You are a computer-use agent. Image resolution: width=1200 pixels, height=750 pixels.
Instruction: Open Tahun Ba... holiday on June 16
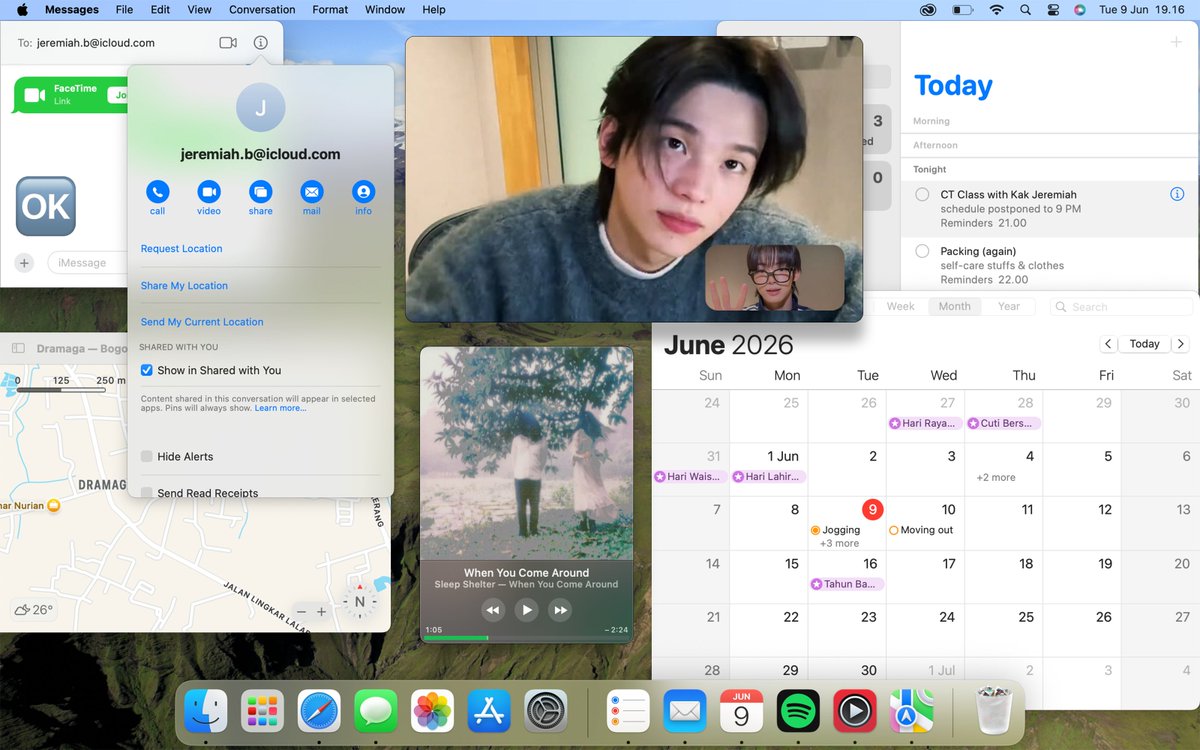tap(847, 584)
